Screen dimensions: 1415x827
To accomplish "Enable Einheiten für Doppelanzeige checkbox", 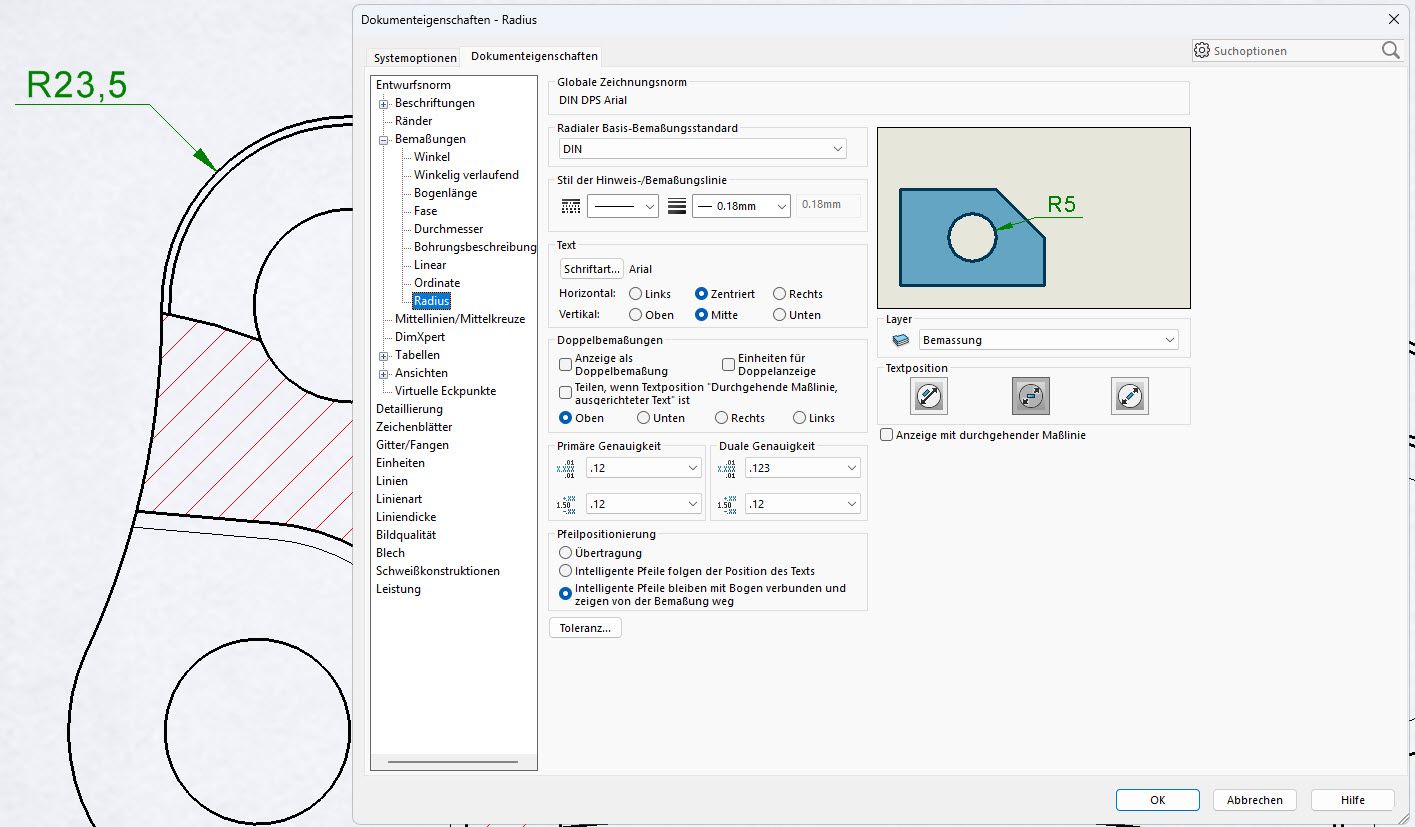I will (x=729, y=365).
